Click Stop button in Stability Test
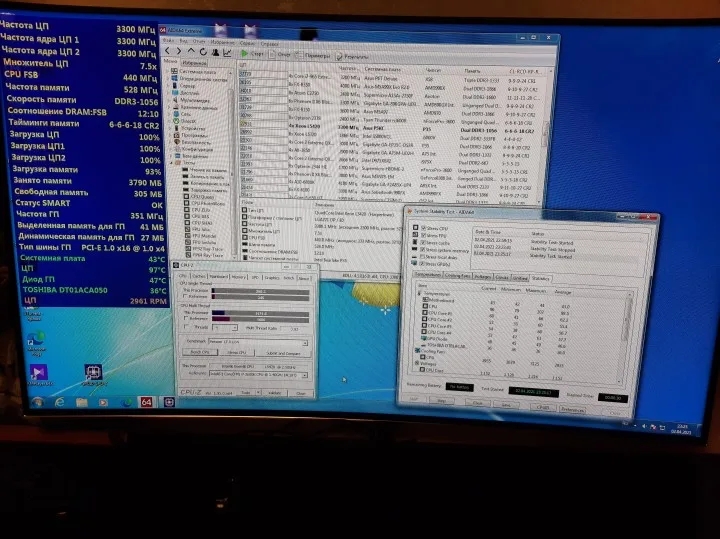The height and width of the screenshot is (539, 720). click(x=441, y=401)
